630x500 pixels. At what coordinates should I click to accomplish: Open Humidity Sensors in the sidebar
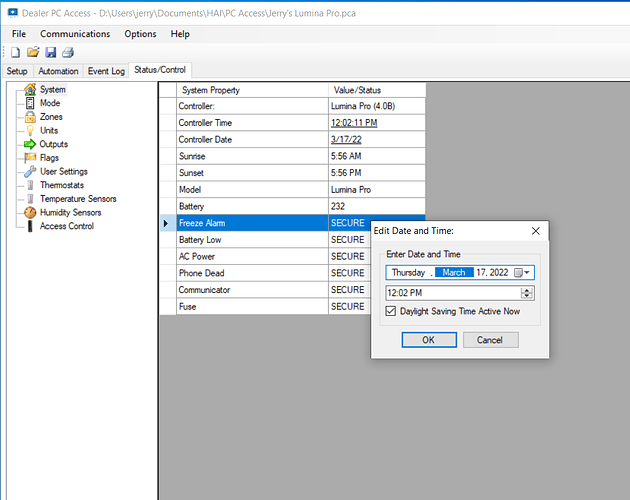(70, 212)
